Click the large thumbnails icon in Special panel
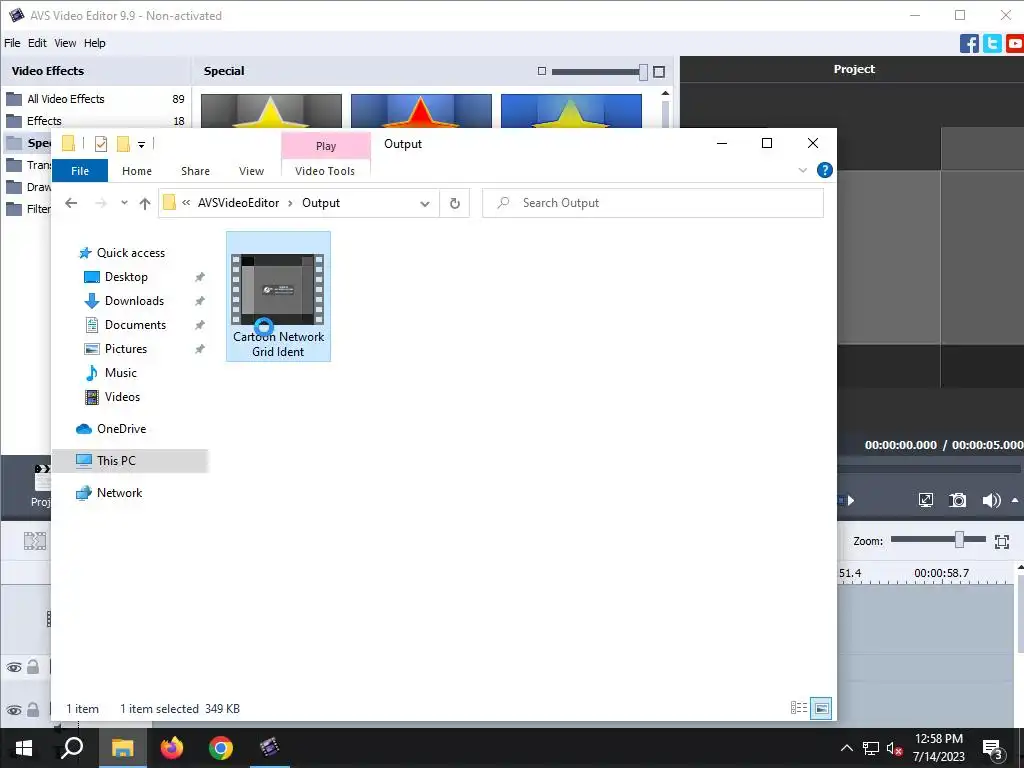1024x768 pixels. (659, 71)
